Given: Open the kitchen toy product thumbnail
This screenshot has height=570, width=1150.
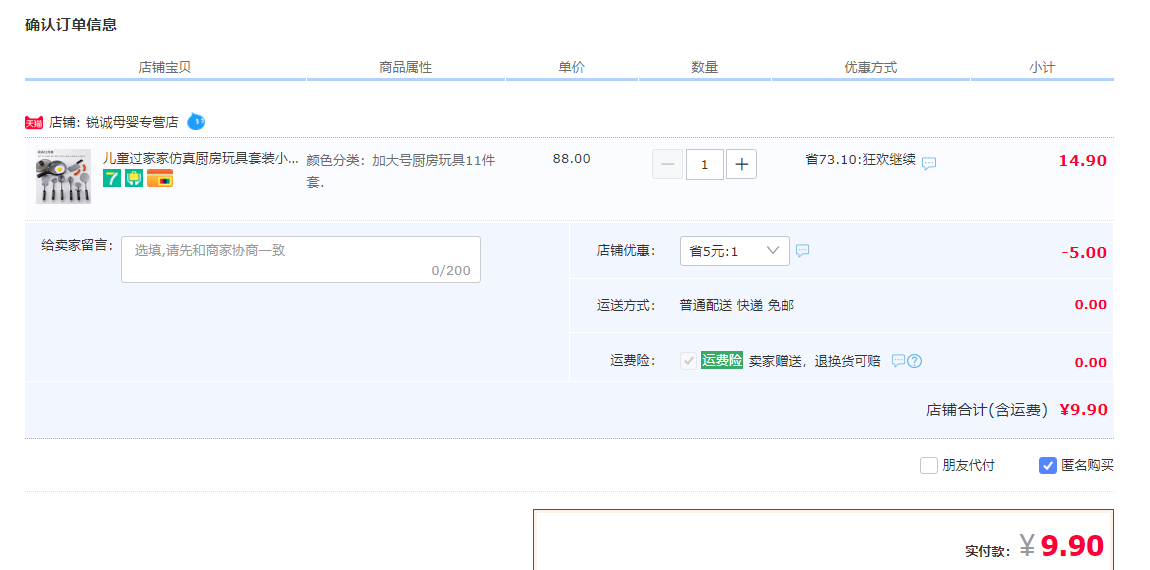Looking at the screenshot, I should point(63,176).
